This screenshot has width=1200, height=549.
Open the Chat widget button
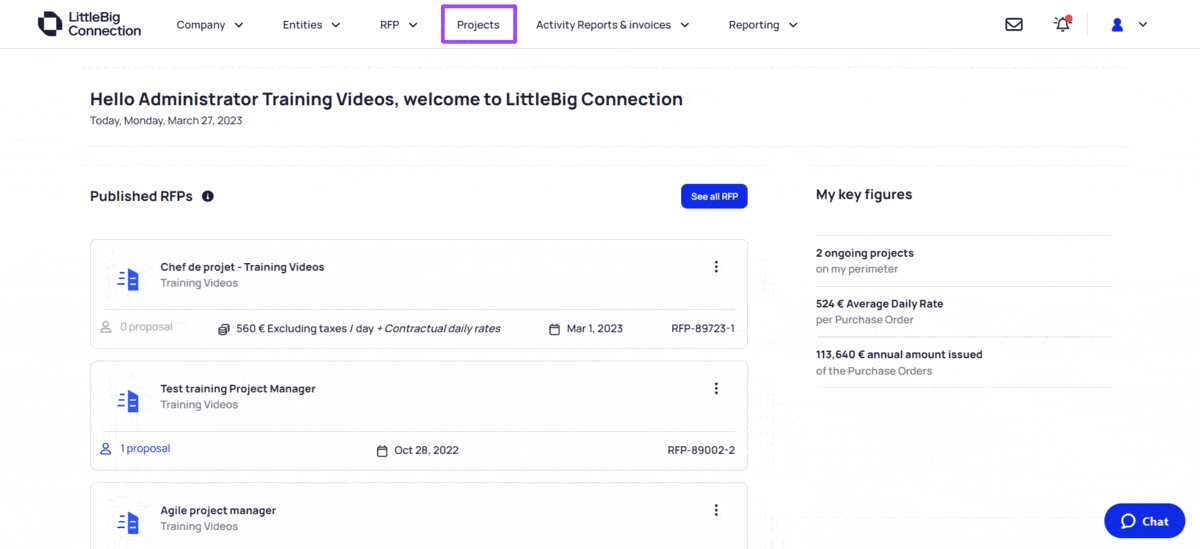tap(1145, 521)
